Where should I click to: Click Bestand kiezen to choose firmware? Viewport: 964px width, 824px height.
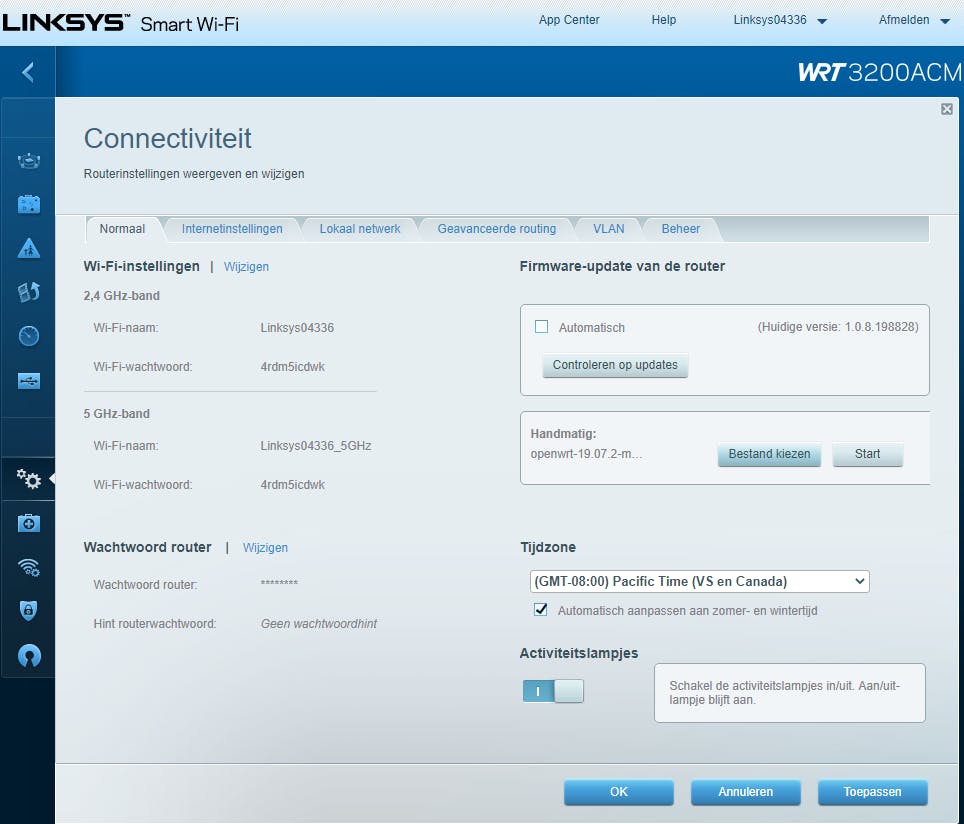point(769,454)
